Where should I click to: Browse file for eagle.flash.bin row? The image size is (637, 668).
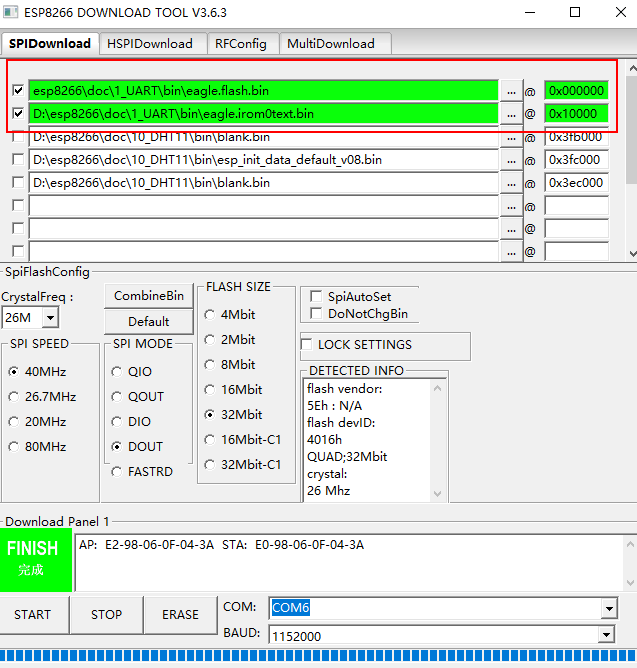click(x=511, y=91)
